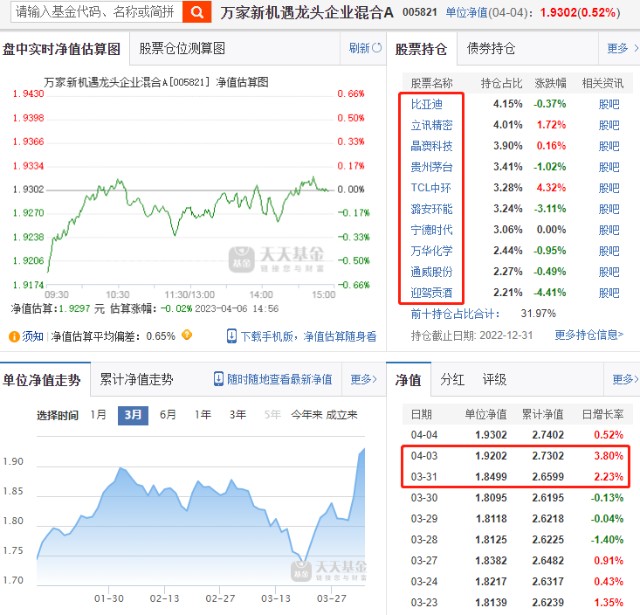Click the 1.9202 unit value for 04-03
Viewport: 640px width, 615px height.
(x=491, y=456)
